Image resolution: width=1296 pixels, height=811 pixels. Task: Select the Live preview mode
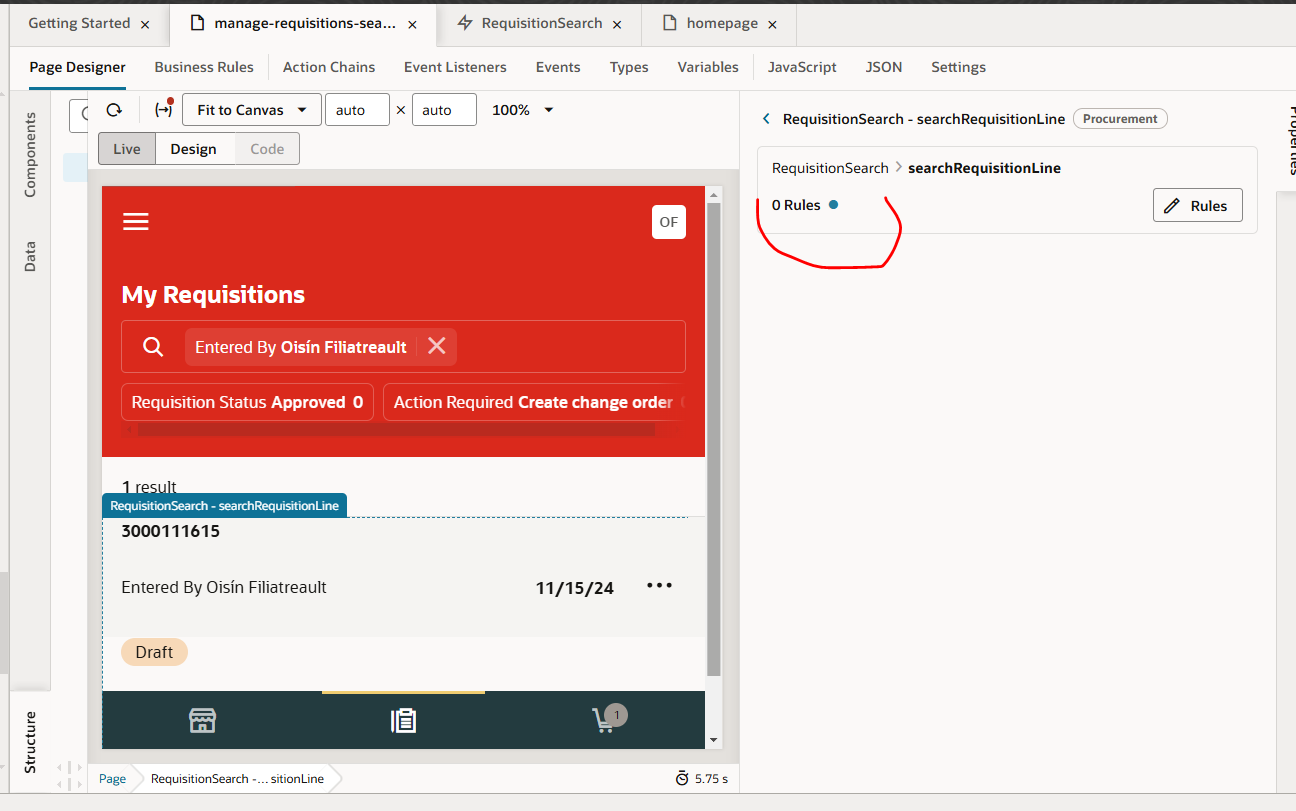[126, 148]
